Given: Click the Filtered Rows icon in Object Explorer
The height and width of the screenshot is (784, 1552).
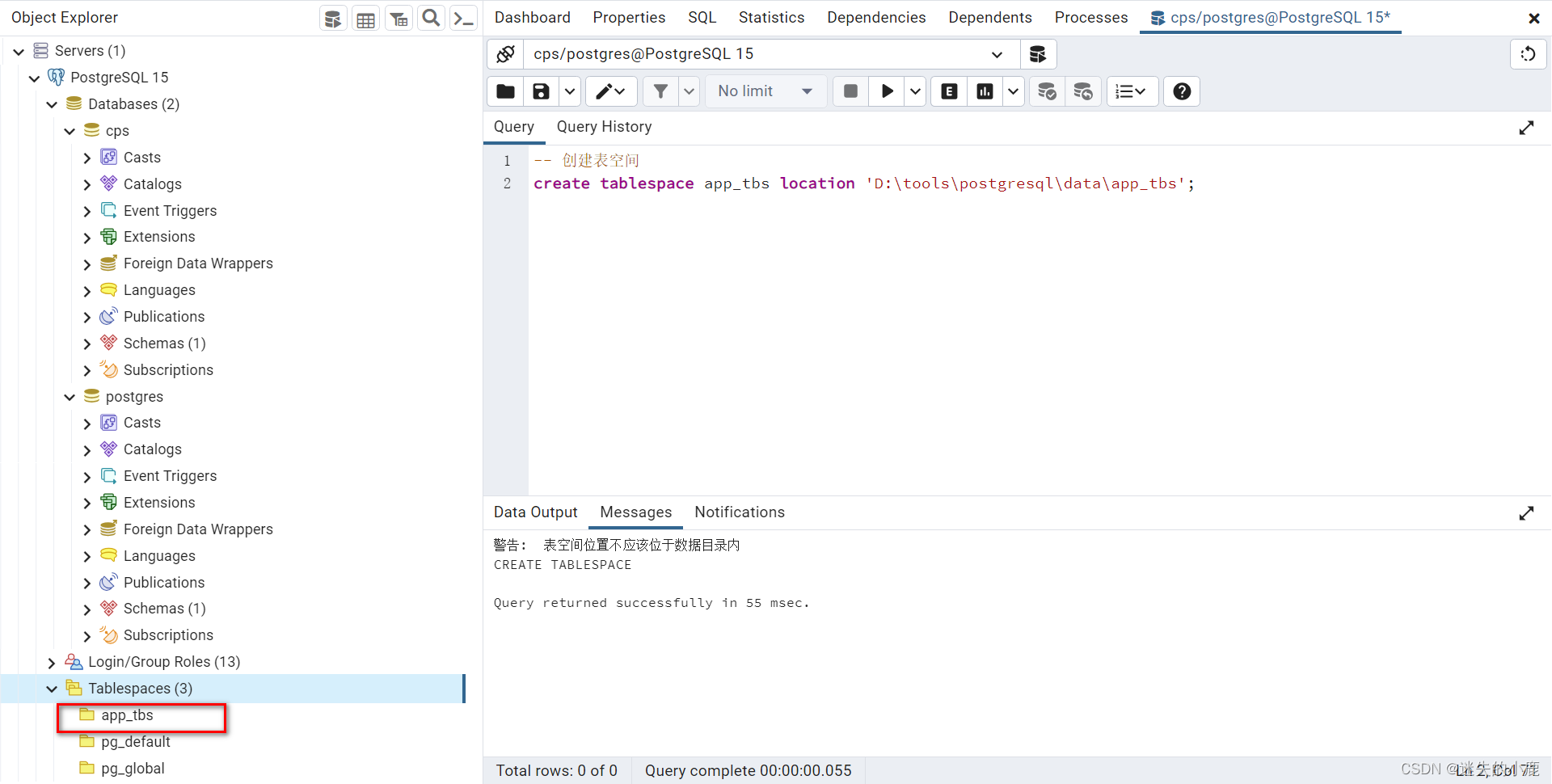Looking at the screenshot, I should pos(399,18).
